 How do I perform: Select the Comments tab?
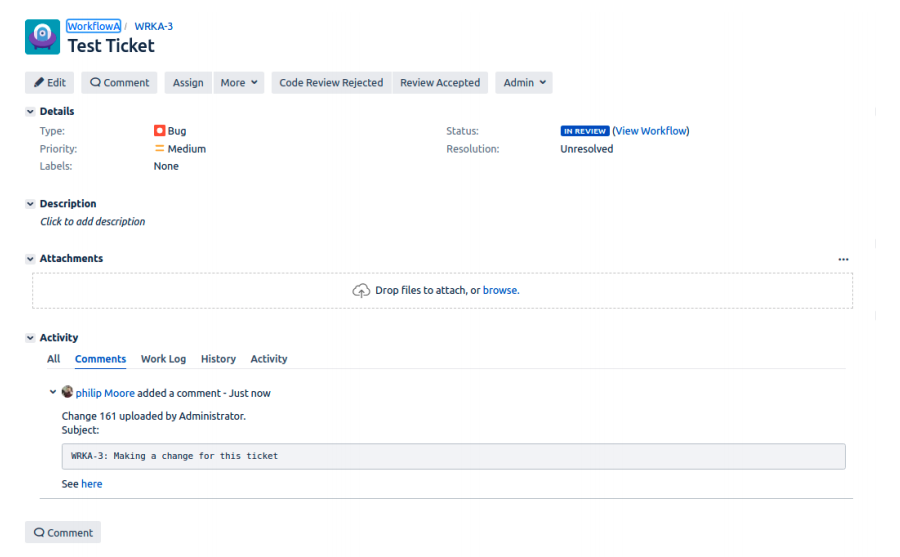(x=100, y=359)
